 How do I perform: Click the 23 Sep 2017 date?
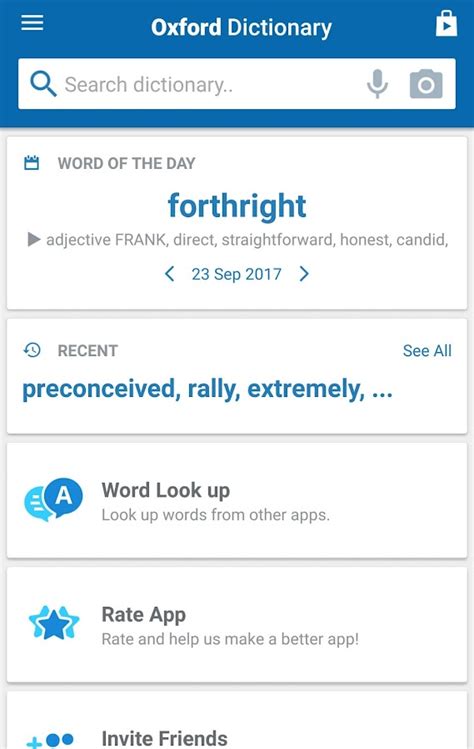point(237,274)
